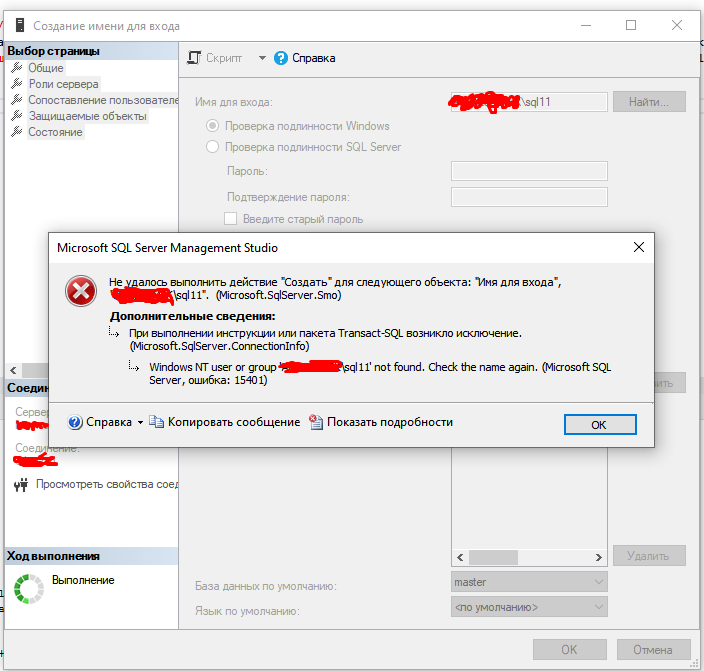704x671 pixels.
Task: Click wrench icon beside Роли сервера
Action: [17, 84]
